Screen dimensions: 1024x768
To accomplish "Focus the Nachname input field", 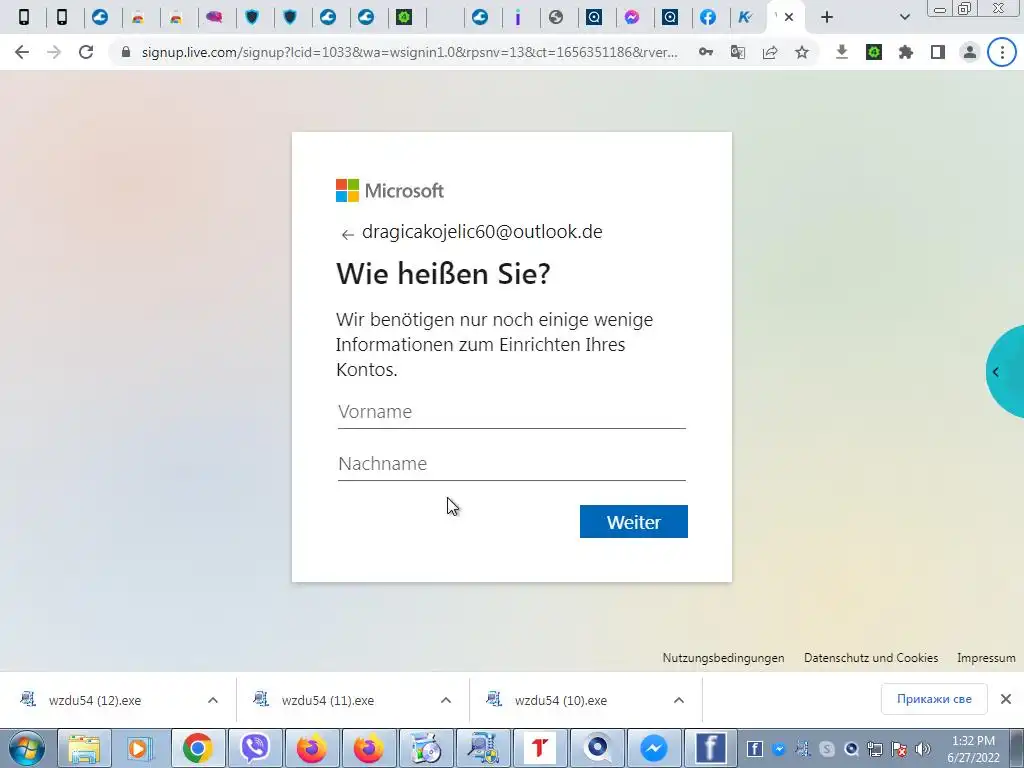I will click(x=512, y=464).
